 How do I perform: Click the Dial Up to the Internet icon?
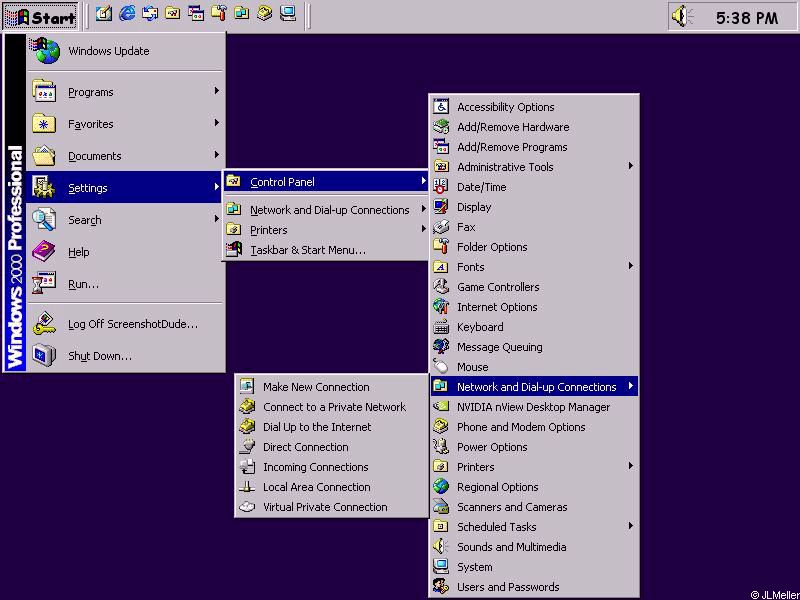(247, 426)
